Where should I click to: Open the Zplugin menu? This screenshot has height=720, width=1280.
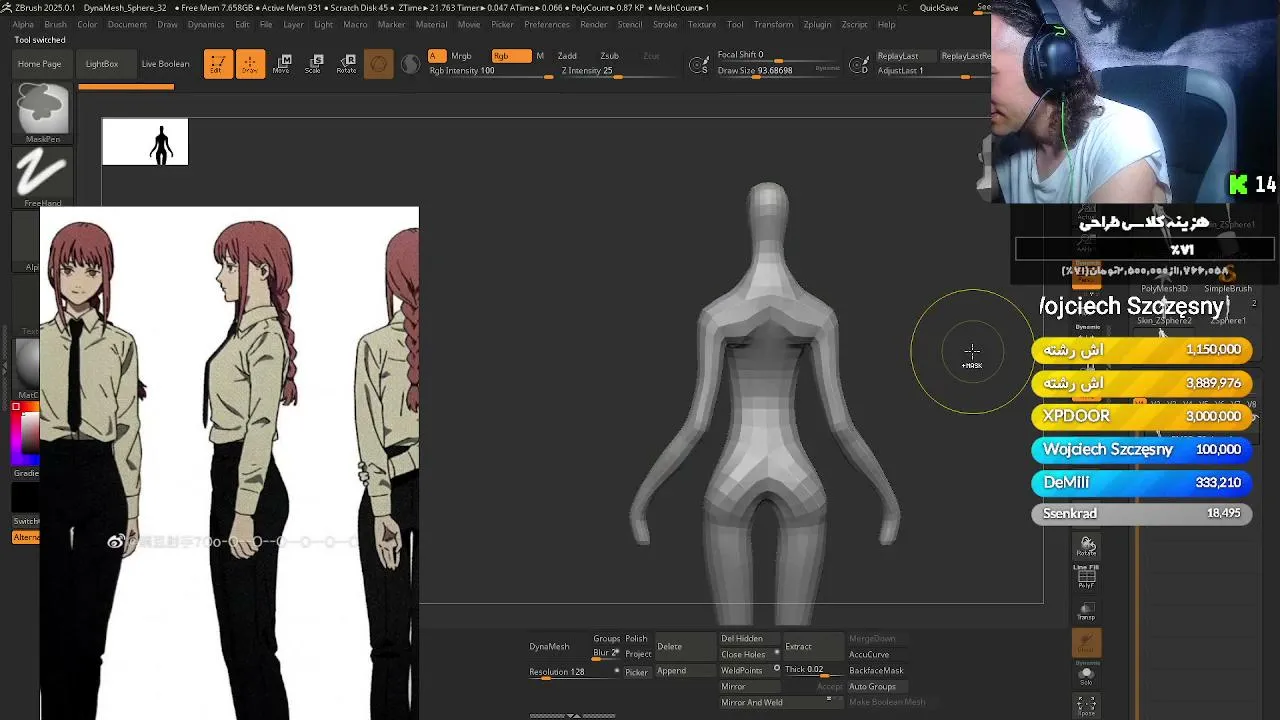coord(817,24)
